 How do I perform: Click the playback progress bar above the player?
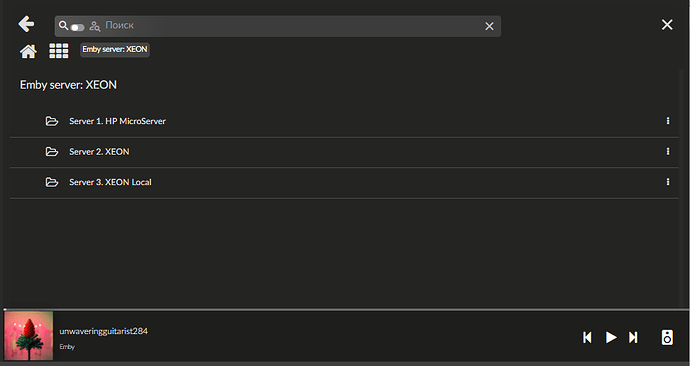(345, 310)
